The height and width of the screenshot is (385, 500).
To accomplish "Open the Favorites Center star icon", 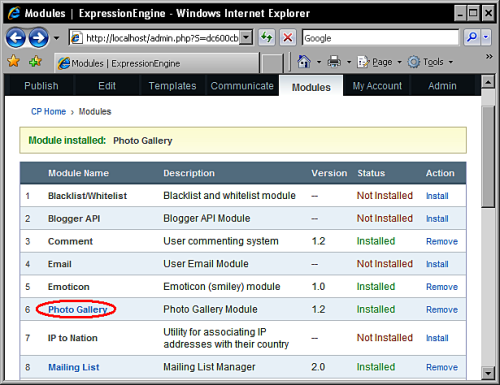I will coord(14,61).
